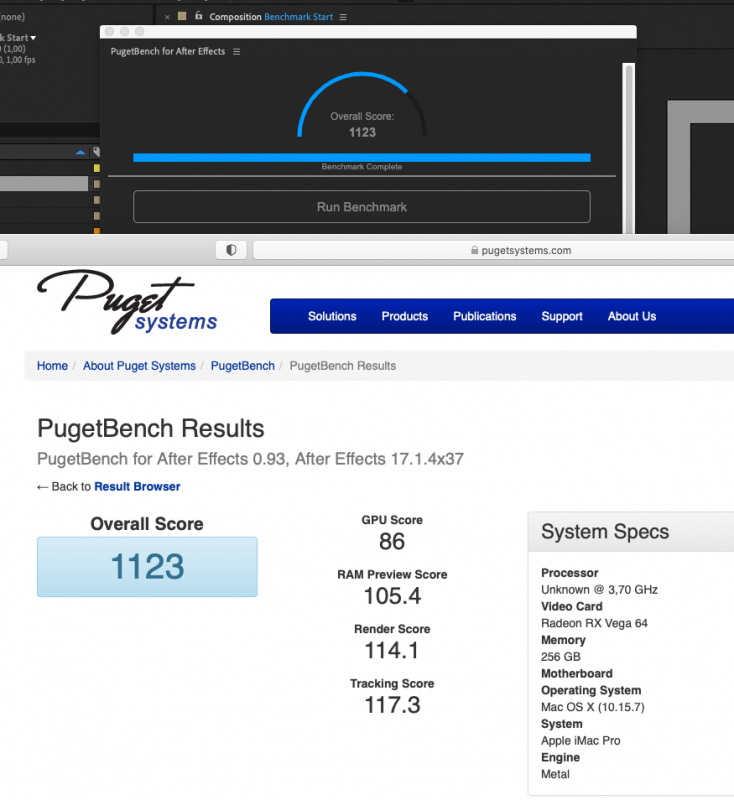The width and height of the screenshot is (734, 800).
Task: Open the PugetBench for After Effects panel menu
Action: click(x=236, y=52)
